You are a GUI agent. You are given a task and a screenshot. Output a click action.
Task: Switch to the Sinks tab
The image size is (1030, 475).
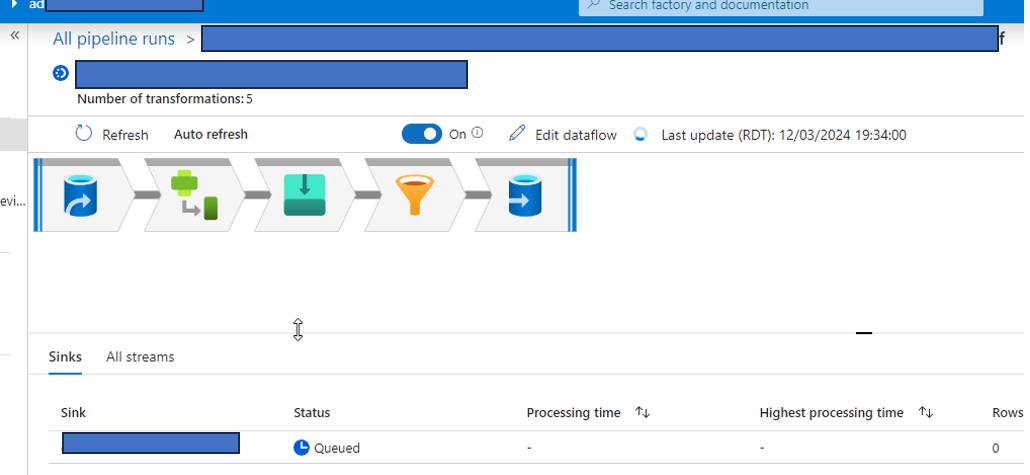coord(65,357)
